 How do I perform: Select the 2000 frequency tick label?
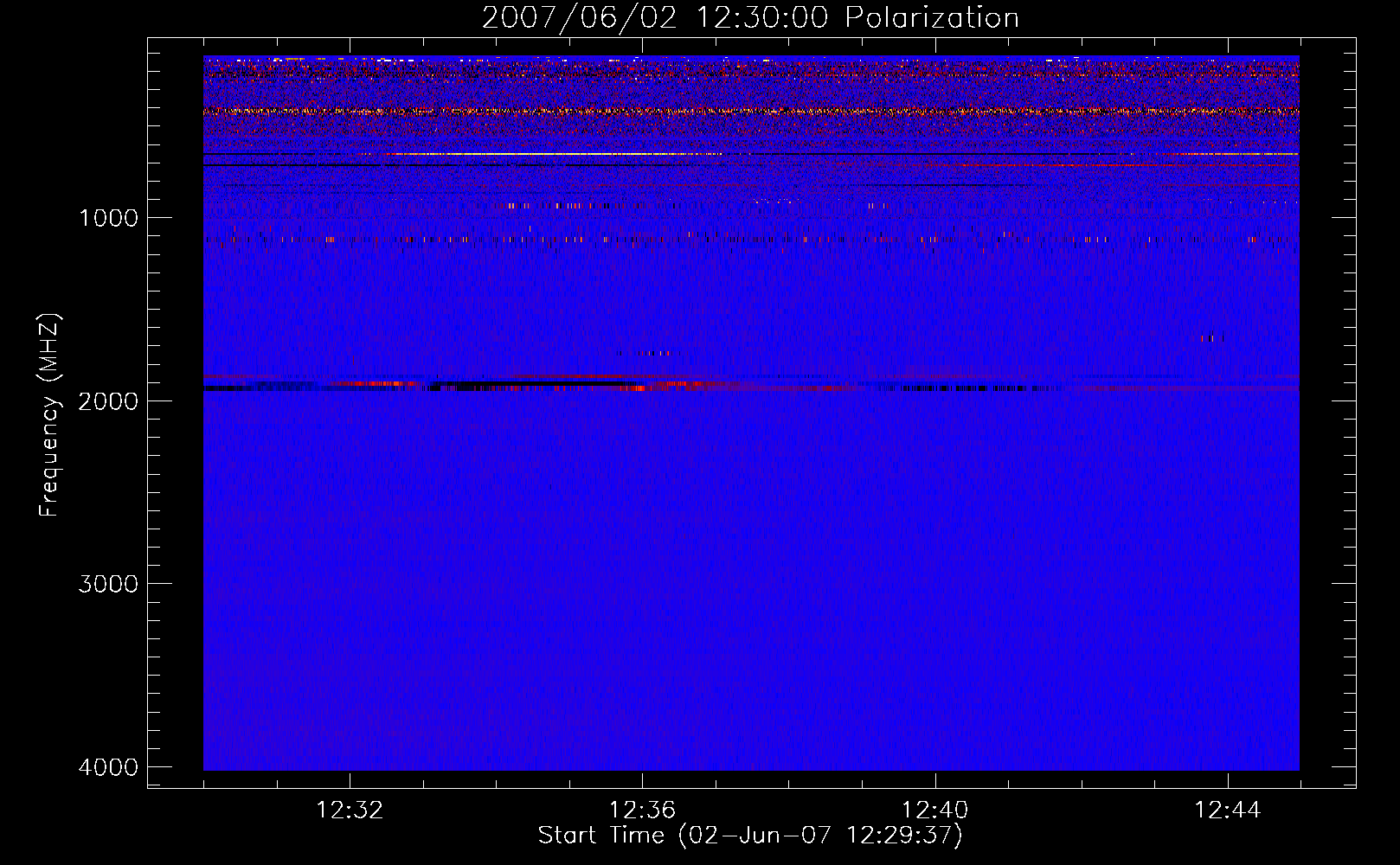coord(108,401)
